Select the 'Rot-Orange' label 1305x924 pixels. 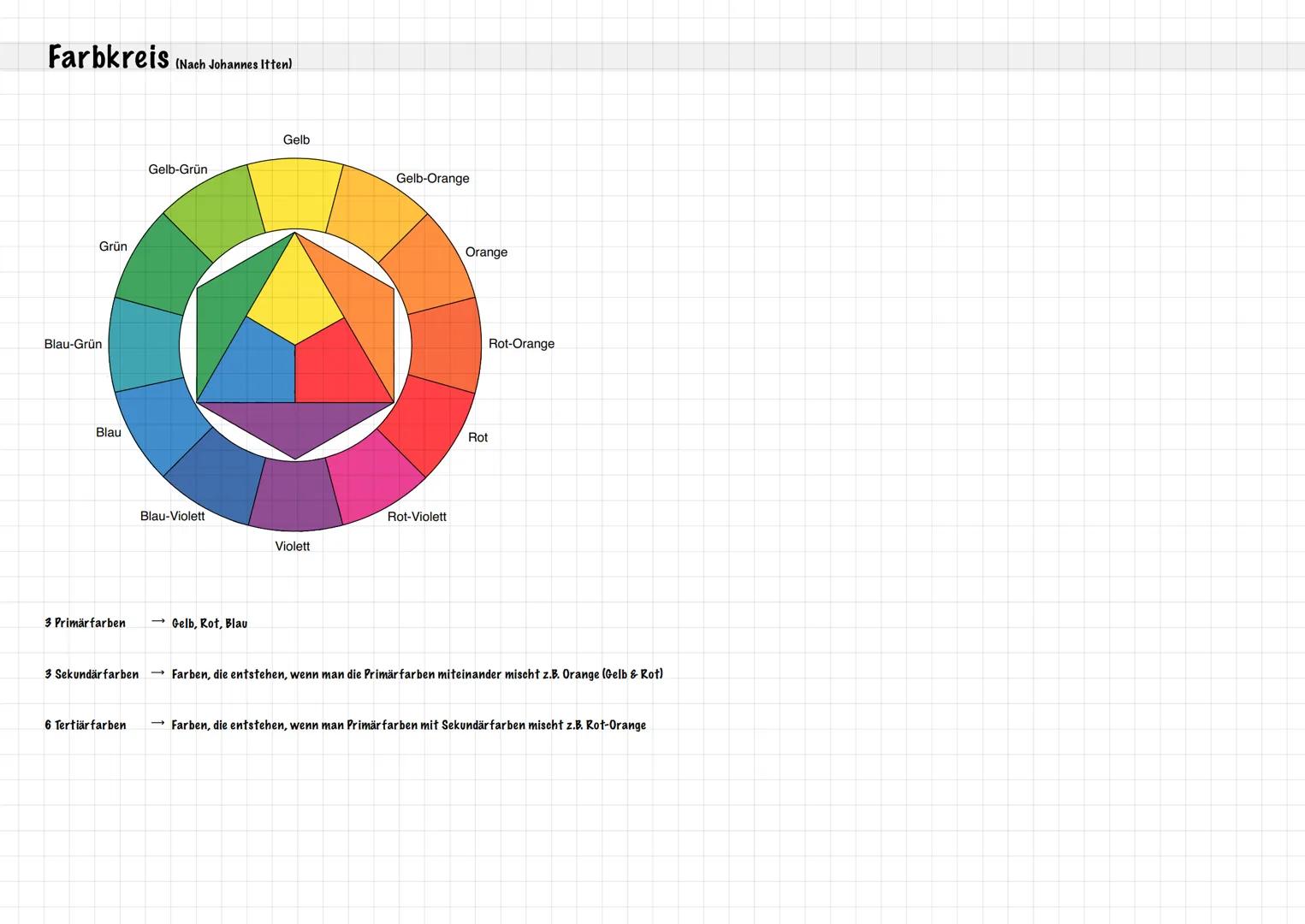(521, 344)
